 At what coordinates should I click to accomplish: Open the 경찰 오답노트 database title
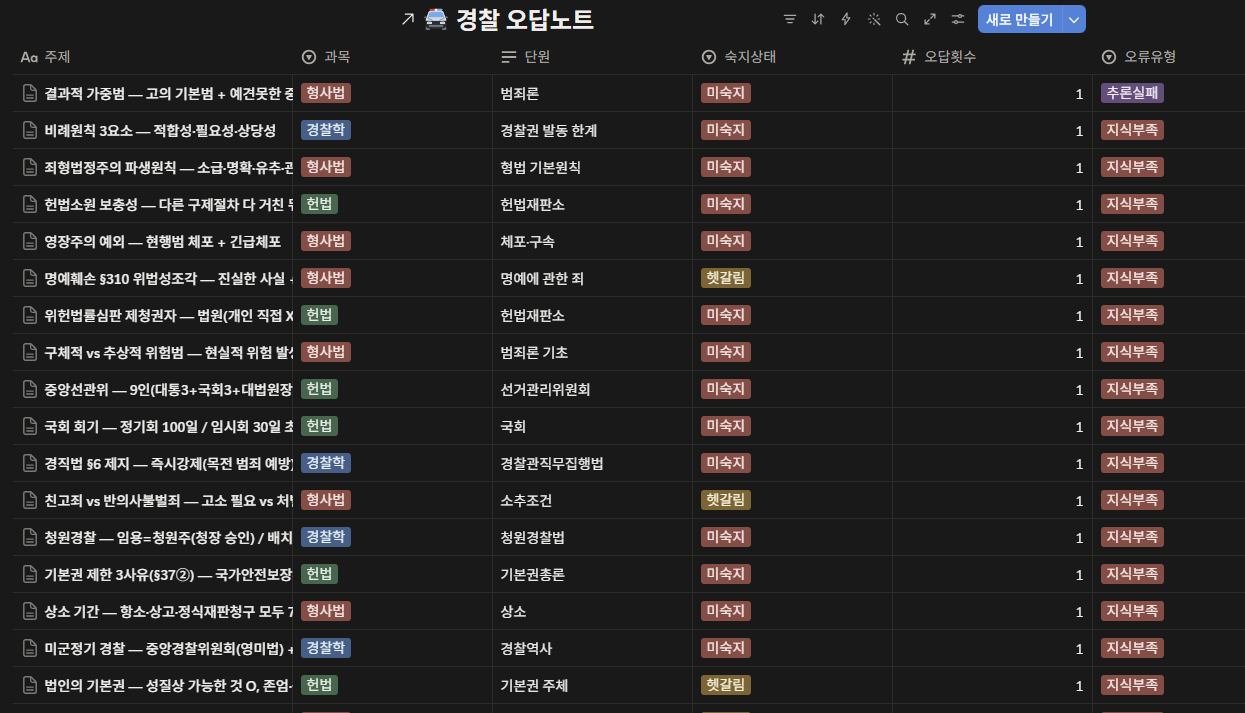point(524,20)
